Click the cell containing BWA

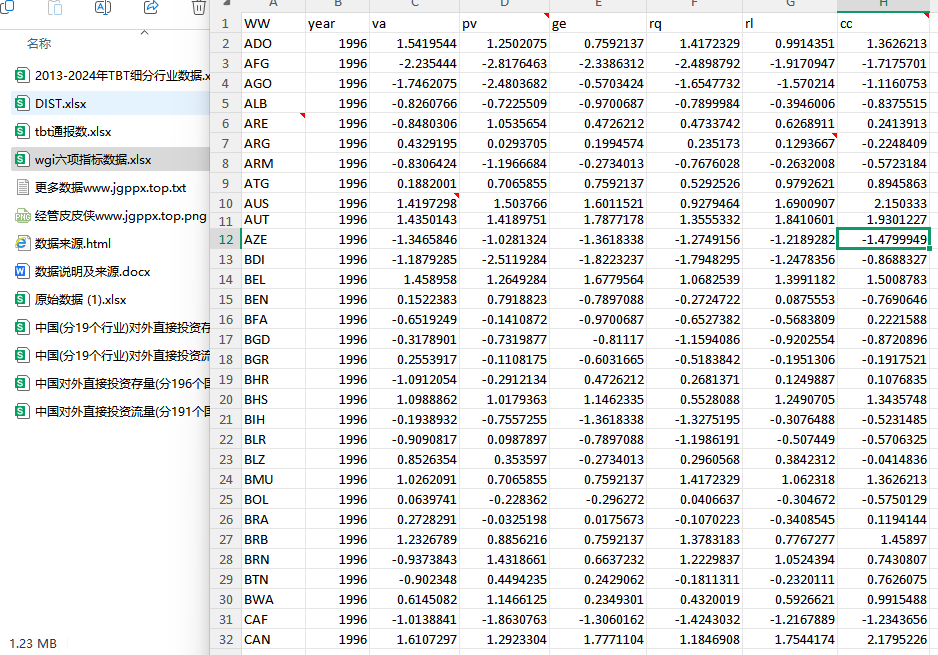click(x=273, y=600)
